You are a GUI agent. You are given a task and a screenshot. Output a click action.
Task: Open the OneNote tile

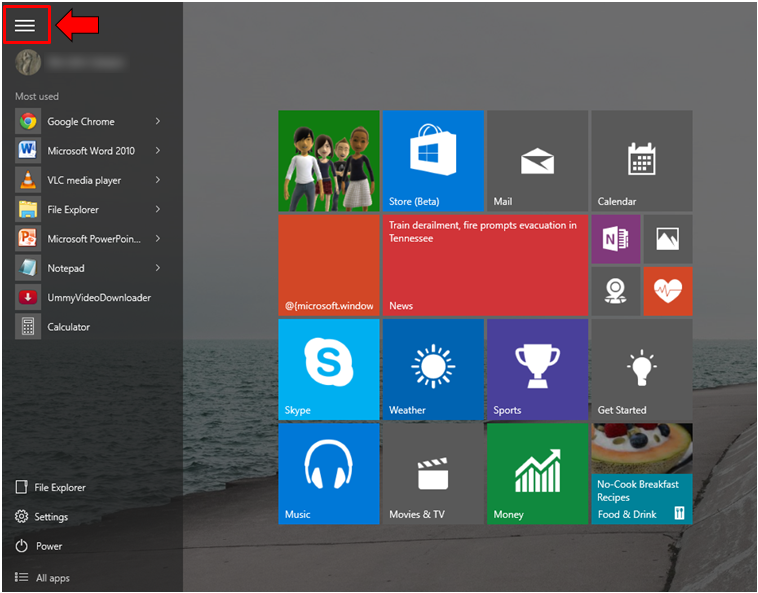tap(616, 239)
